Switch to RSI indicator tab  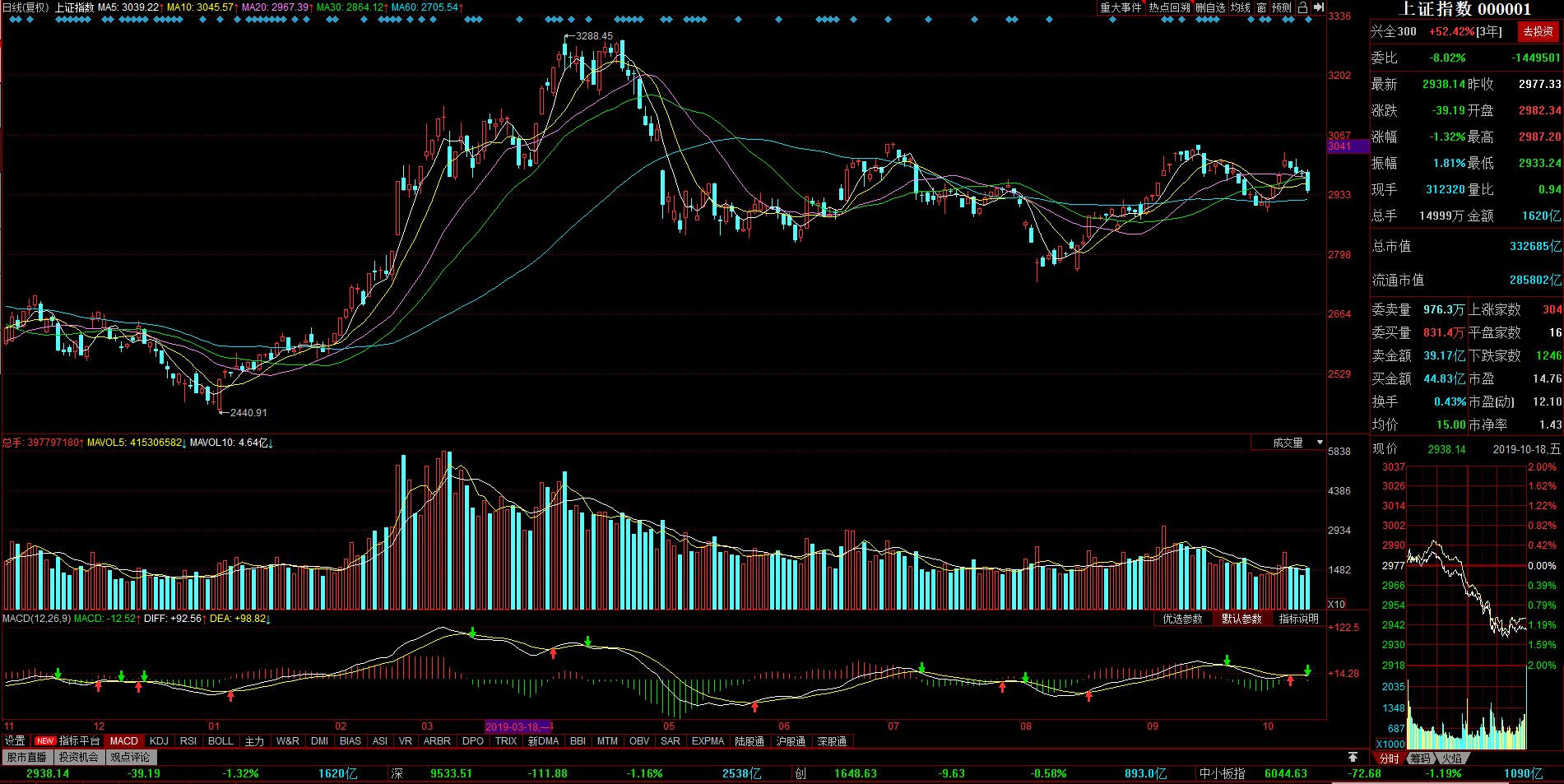188,741
